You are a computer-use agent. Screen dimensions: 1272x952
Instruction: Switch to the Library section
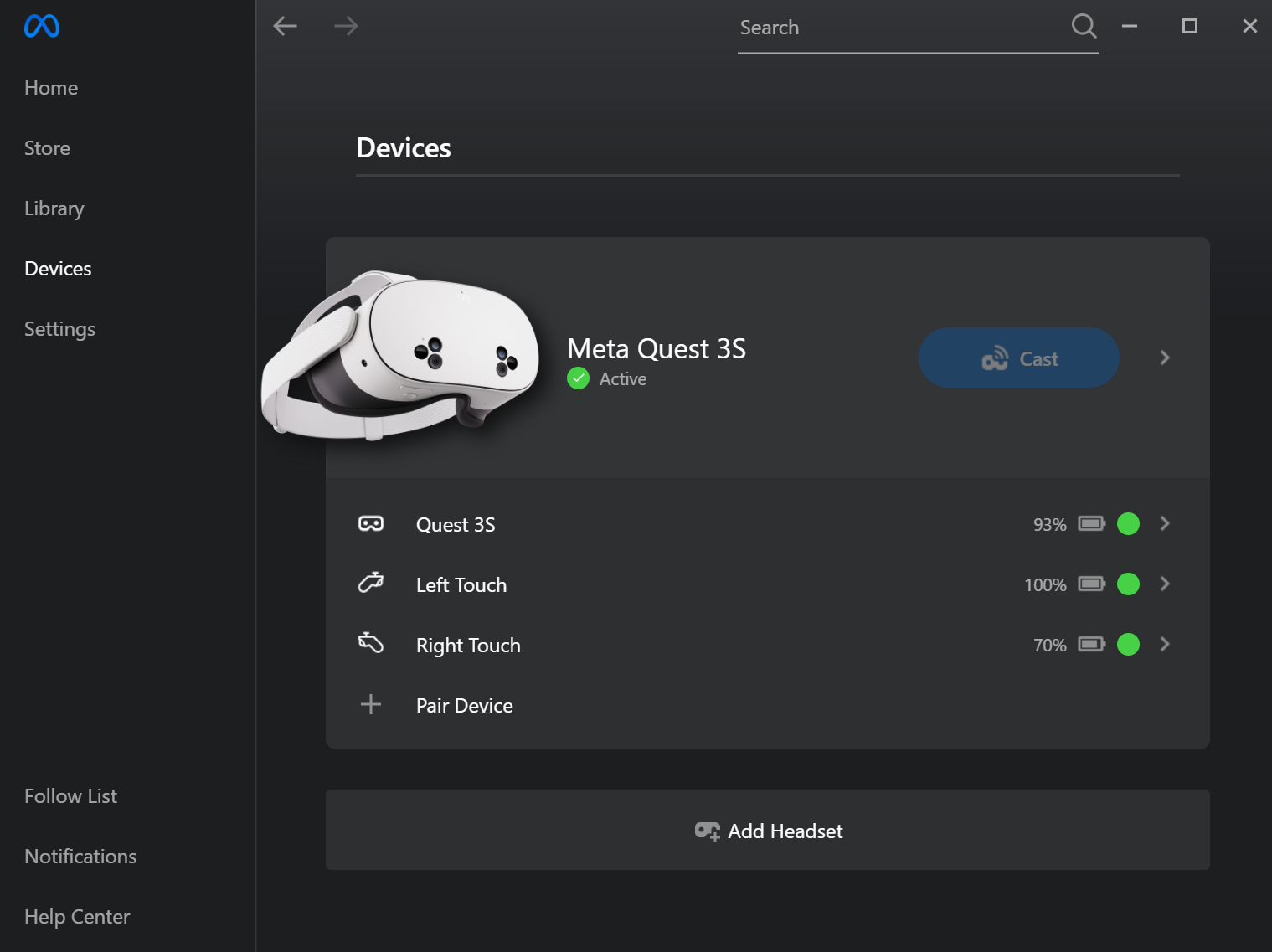(54, 208)
